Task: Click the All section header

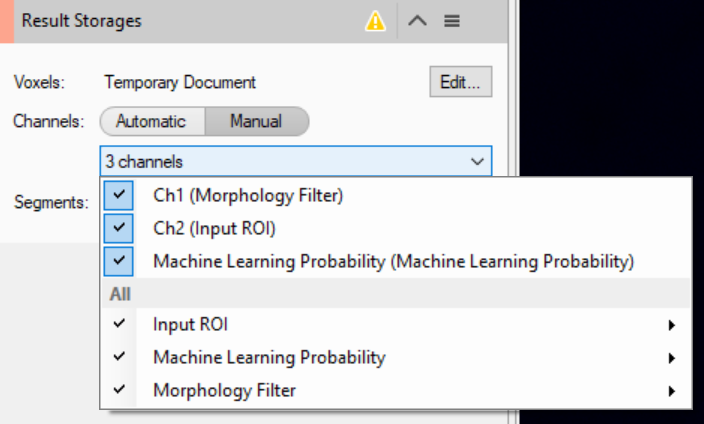Action: (x=120, y=294)
